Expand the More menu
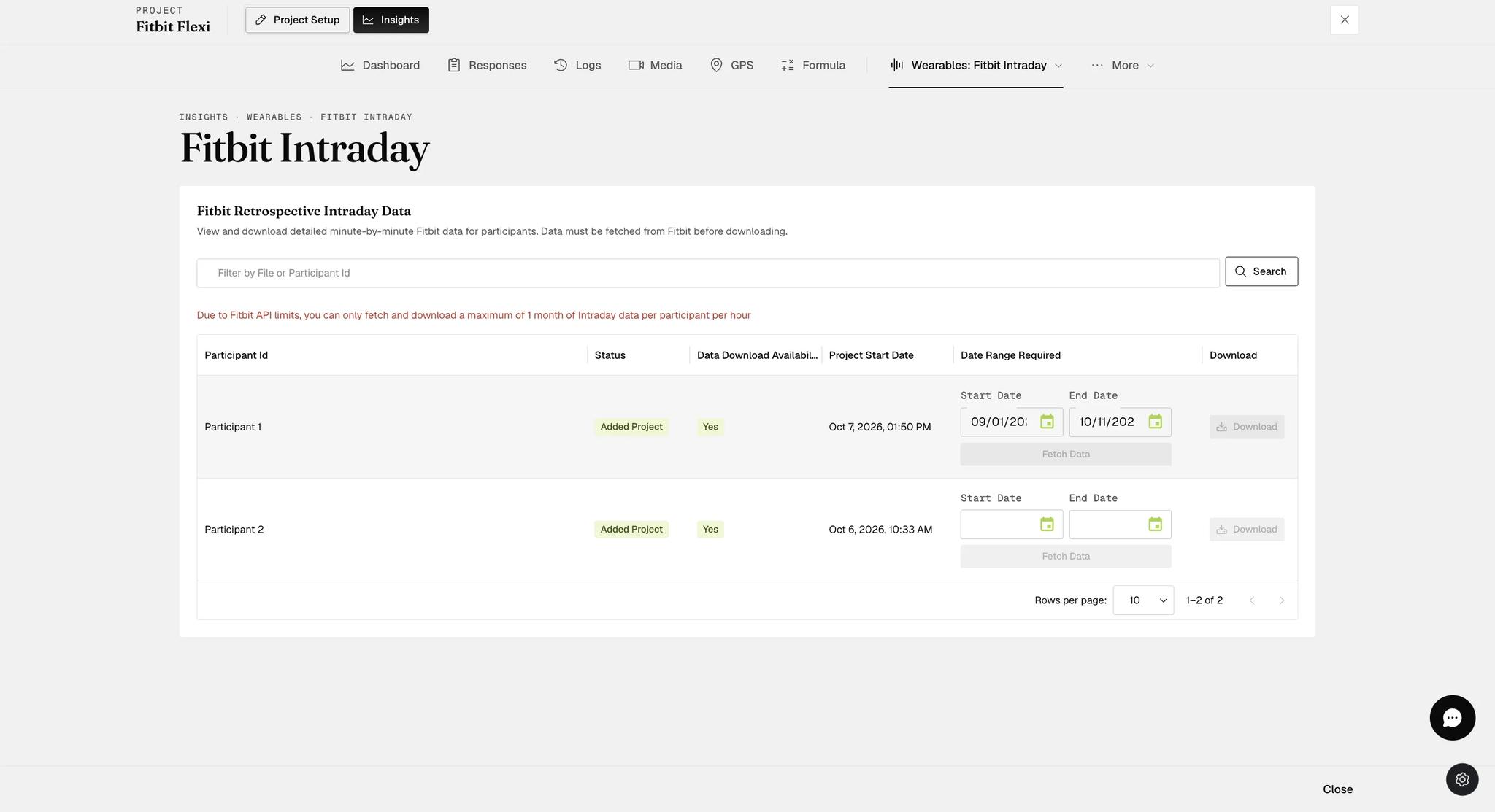Image resolution: width=1495 pixels, height=812 pixels. tap(1123, 65)
